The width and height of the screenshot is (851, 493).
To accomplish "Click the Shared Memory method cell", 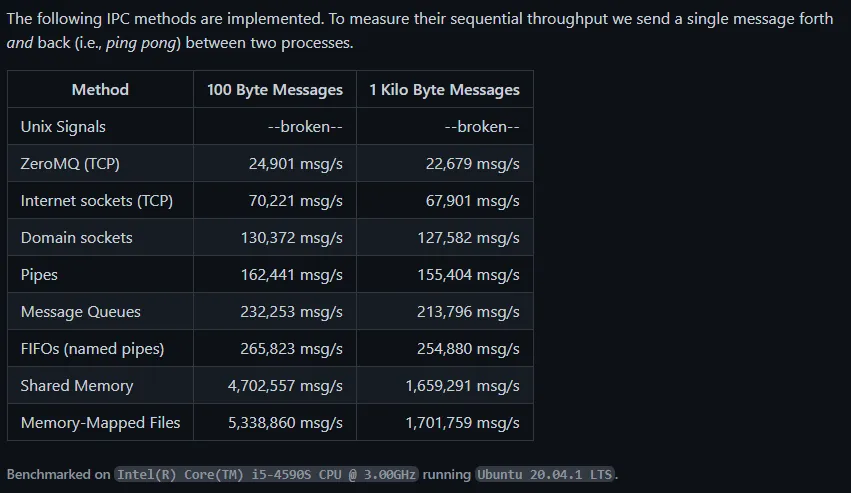I will [77, 386].
